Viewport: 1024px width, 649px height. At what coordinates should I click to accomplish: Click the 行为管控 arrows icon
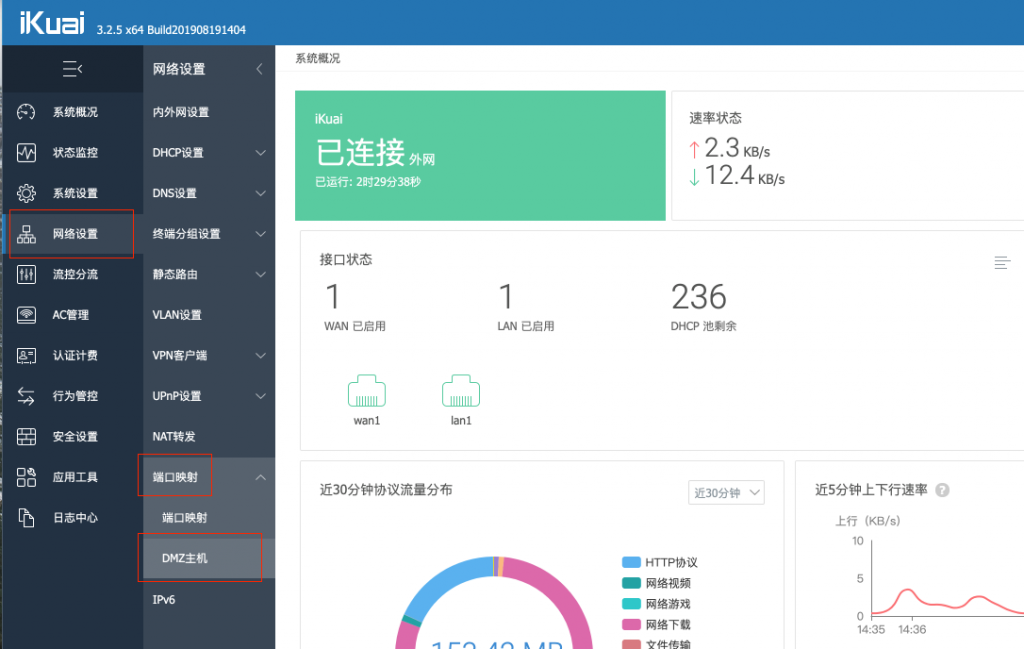click(x=26, y=396)
